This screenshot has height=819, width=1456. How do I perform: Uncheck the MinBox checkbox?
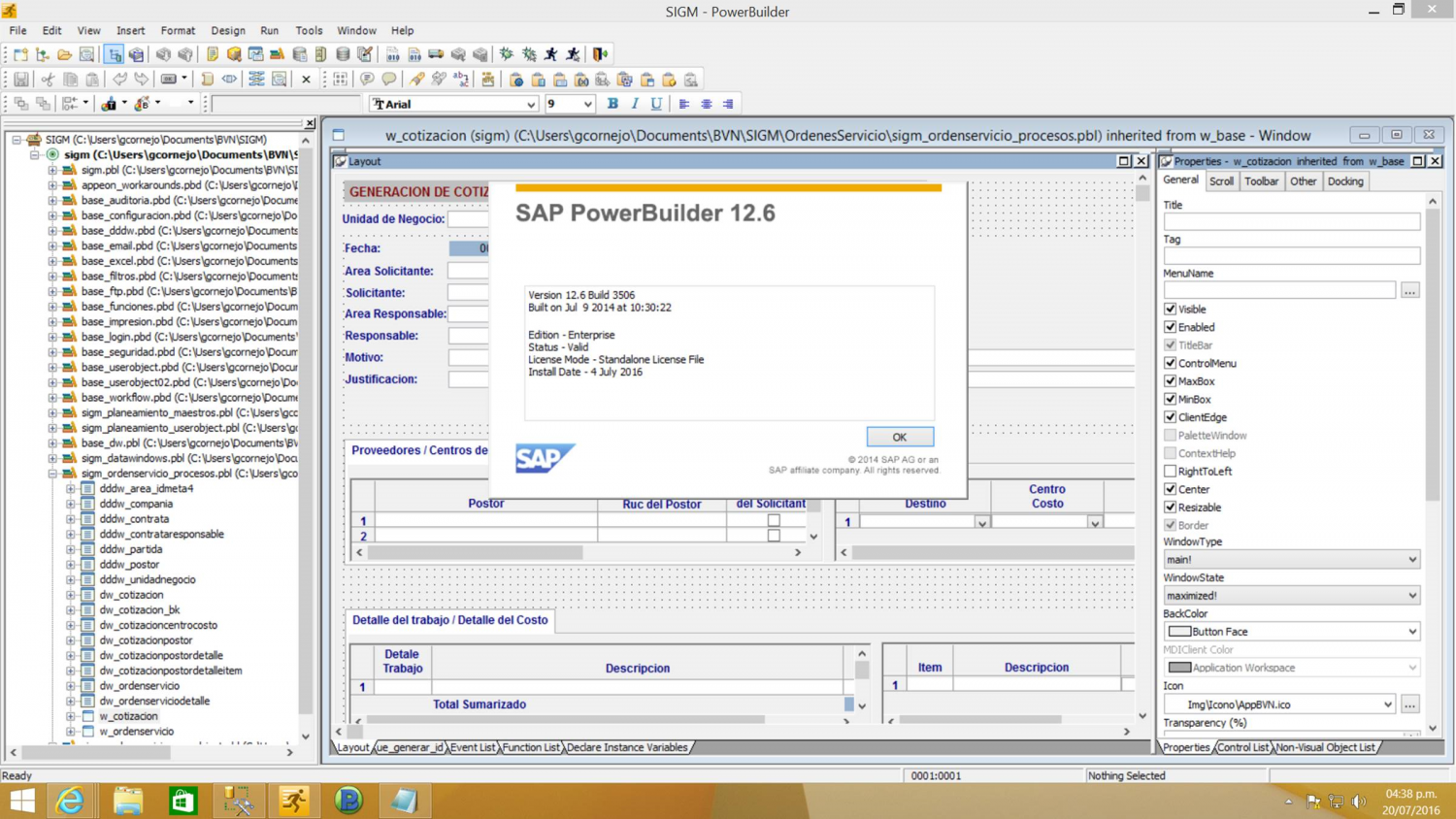coord(1170,399)
